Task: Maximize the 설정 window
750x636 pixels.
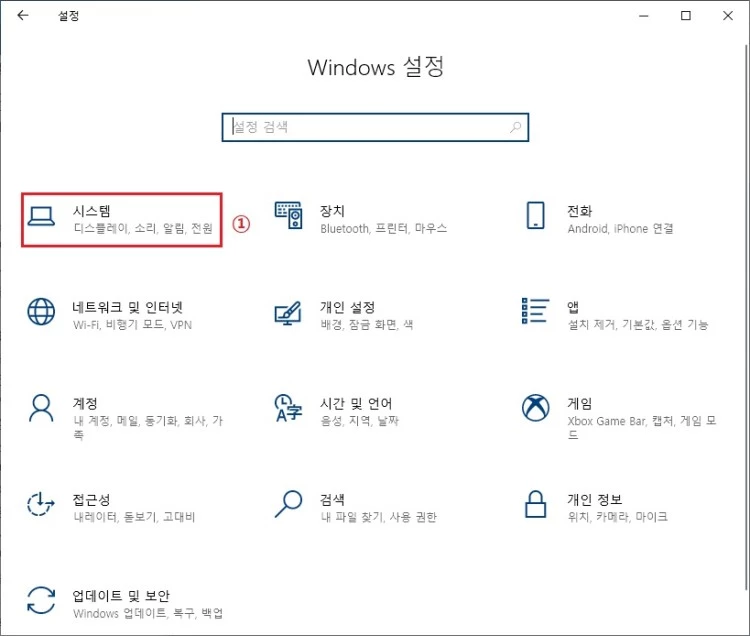Action: (686, 16)
